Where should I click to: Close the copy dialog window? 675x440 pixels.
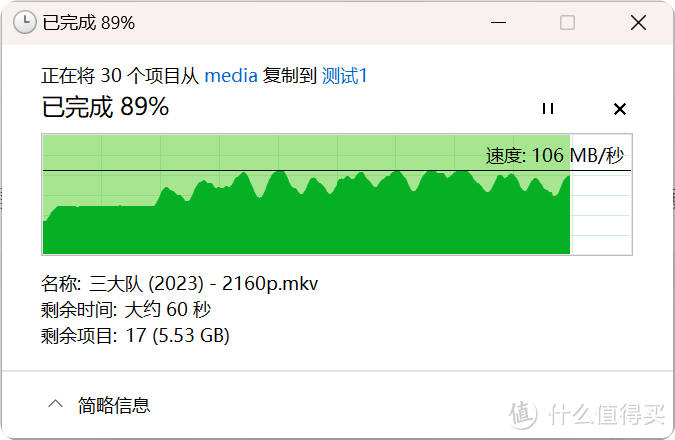tap(635, 22)
